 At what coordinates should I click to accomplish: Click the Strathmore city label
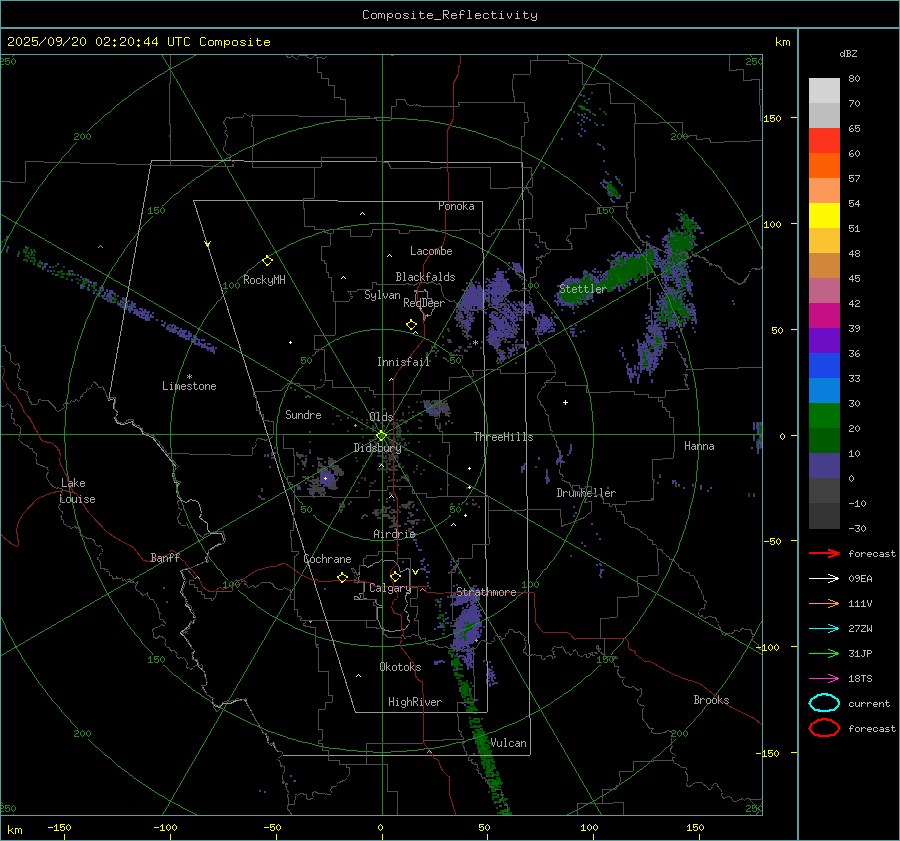click(x=486, y=592)
